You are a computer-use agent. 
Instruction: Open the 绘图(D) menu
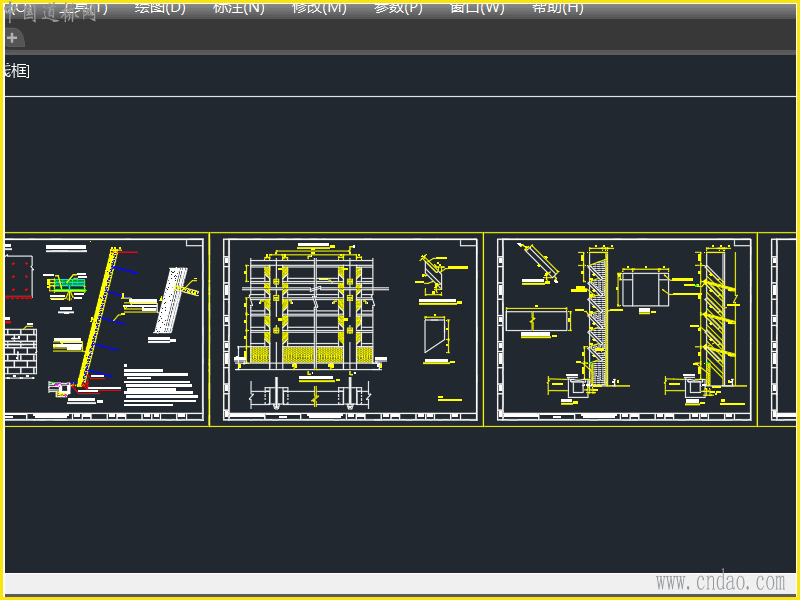pyautogui.click(x=160, y=8)
